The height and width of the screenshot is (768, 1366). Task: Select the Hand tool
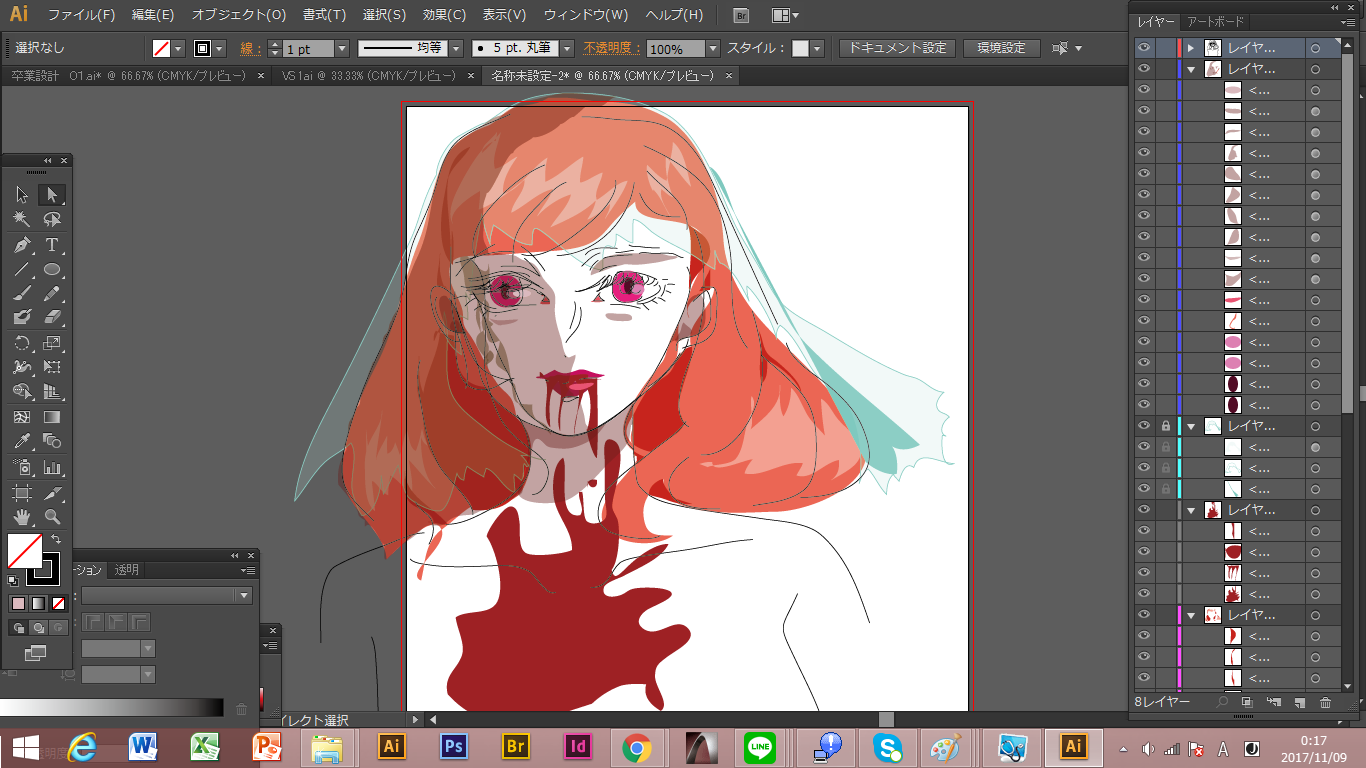[22, 517]
